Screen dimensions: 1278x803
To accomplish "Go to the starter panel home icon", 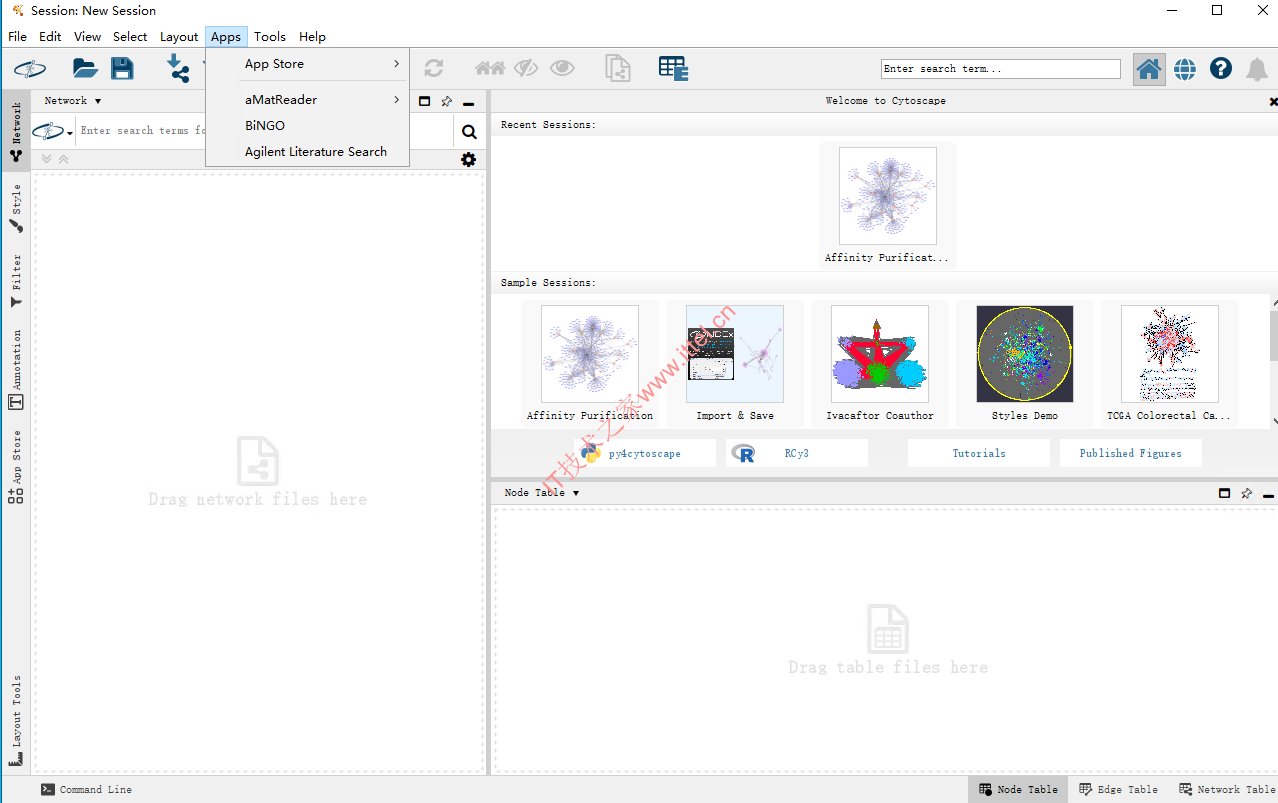I will [1149, 69].
